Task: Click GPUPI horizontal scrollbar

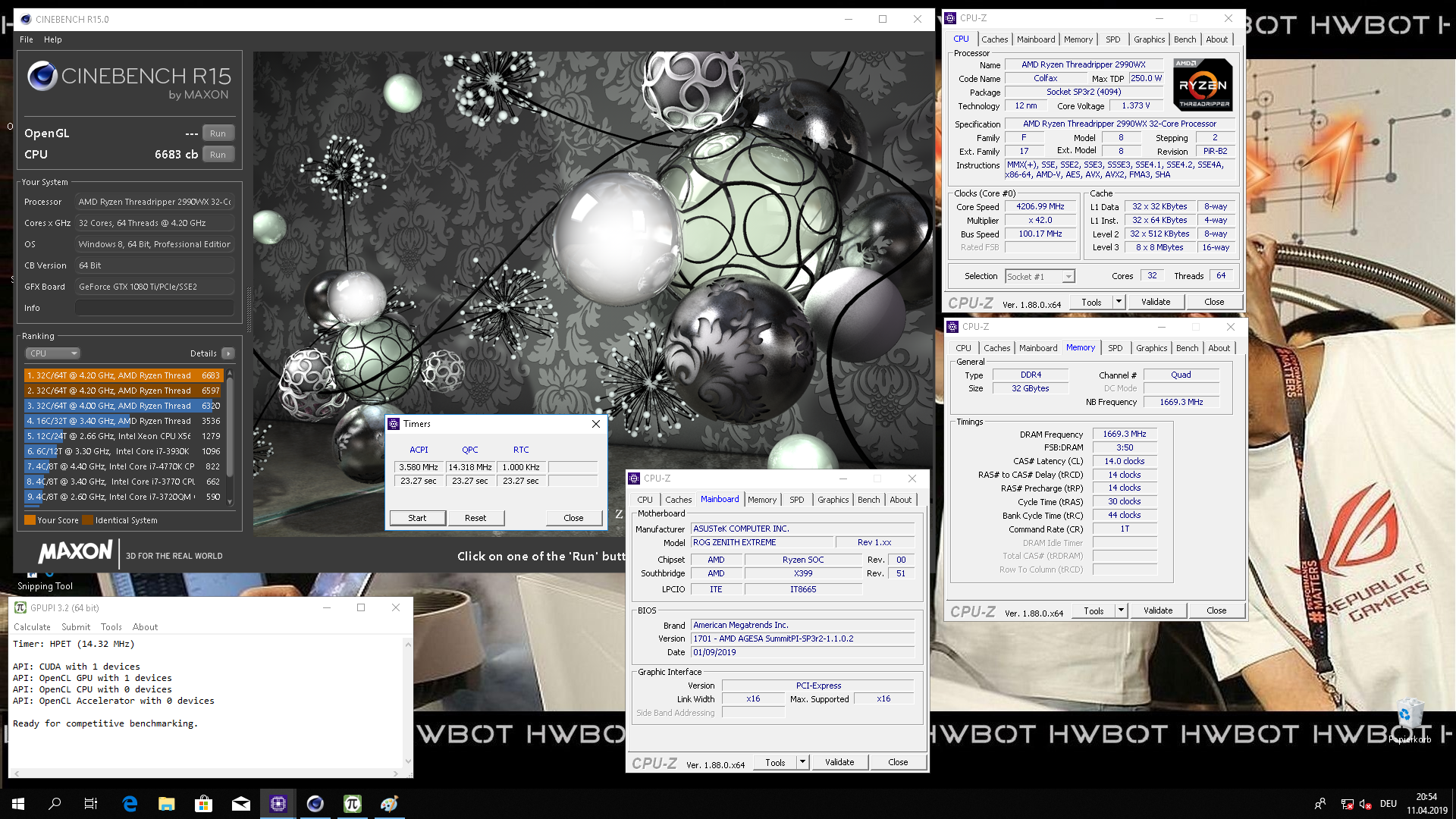Action: (206, 773)
